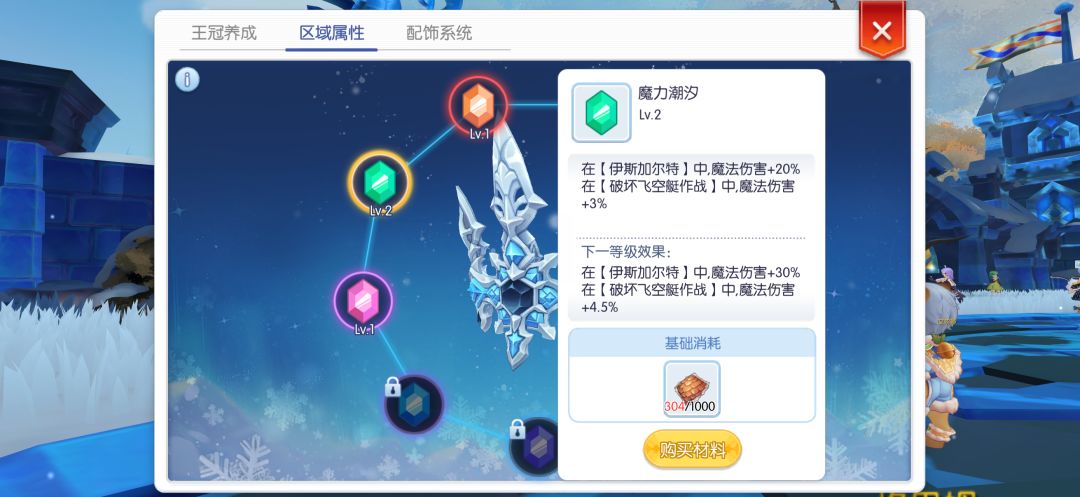
Task: Click the 购买材料 button
Action: (692, 450)
